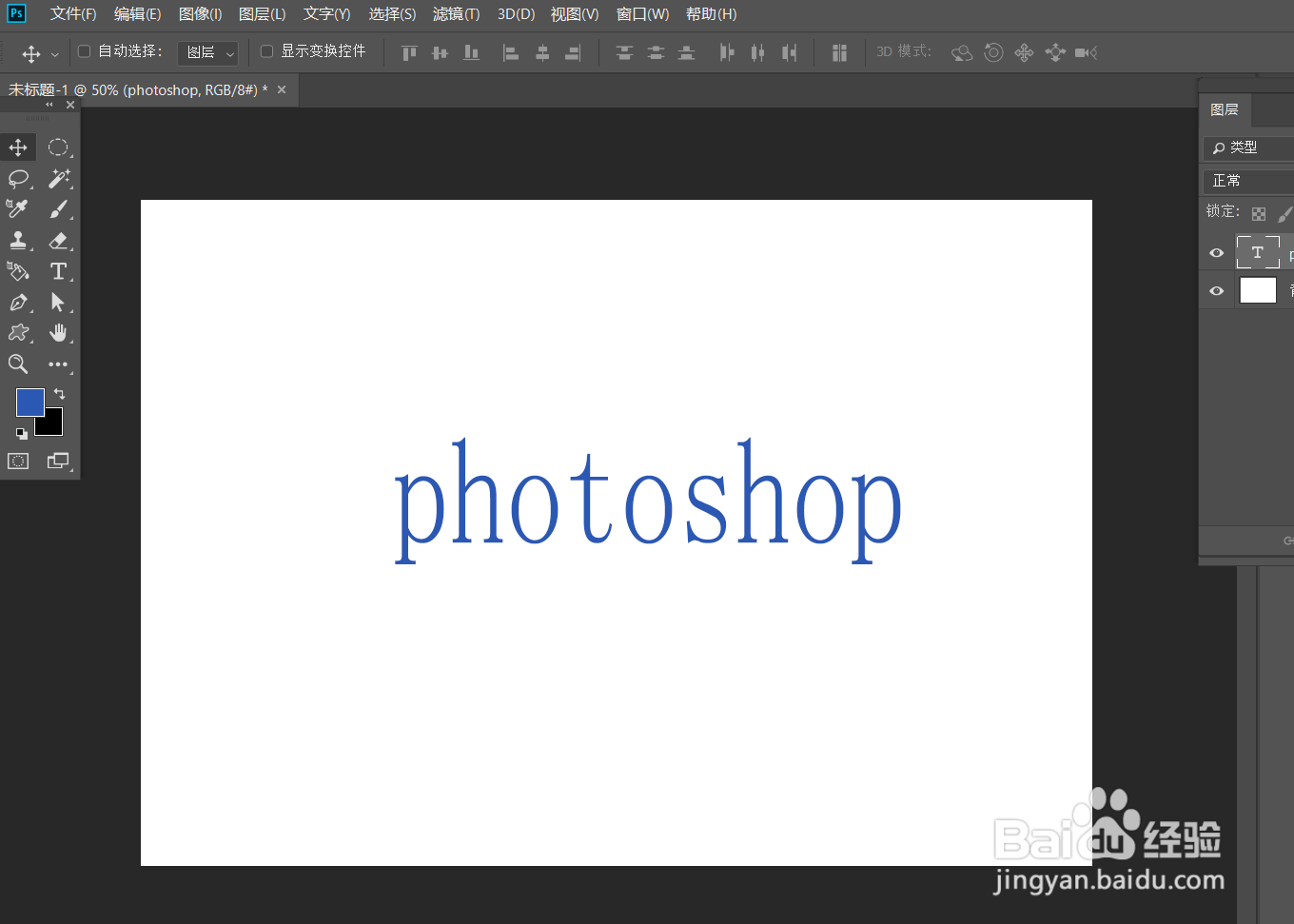The width and height of the screenshot is (1294, 924).
Task: Select the Move tool in the toolbox
Action: tap(18, 147)
